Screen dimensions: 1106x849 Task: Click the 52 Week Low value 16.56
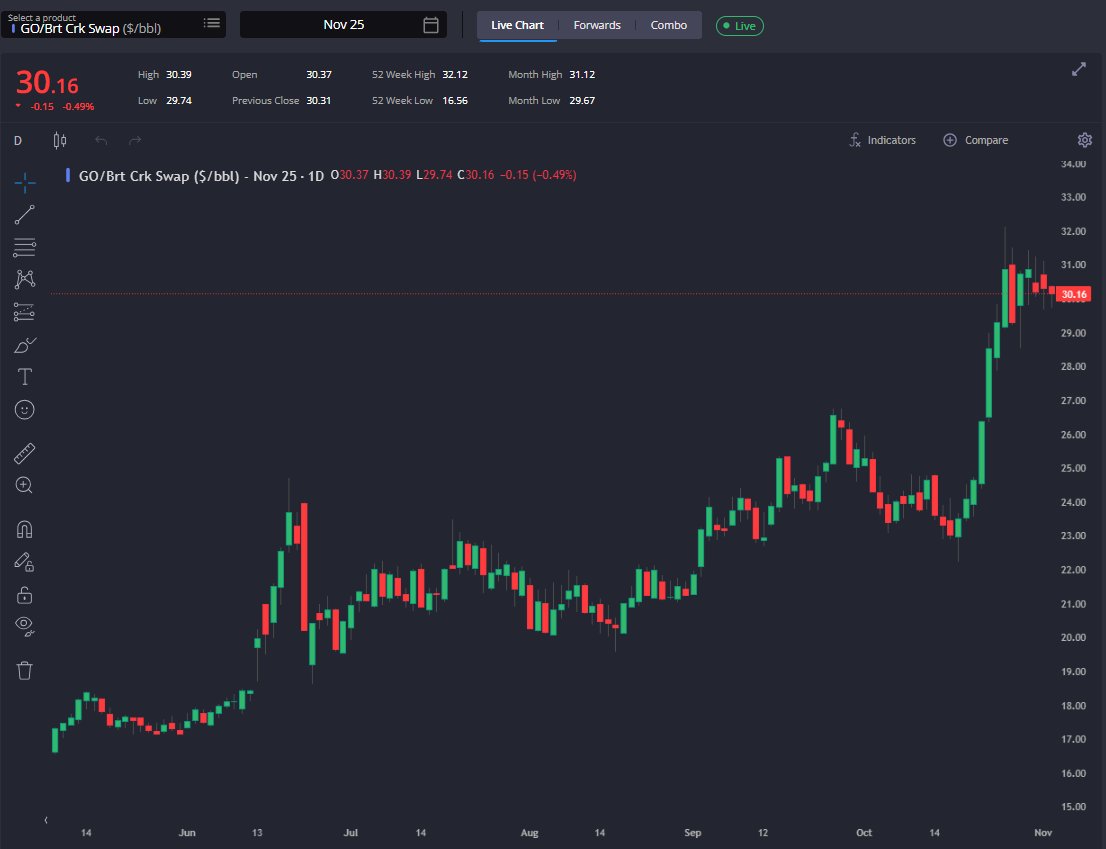pos(455,101)
